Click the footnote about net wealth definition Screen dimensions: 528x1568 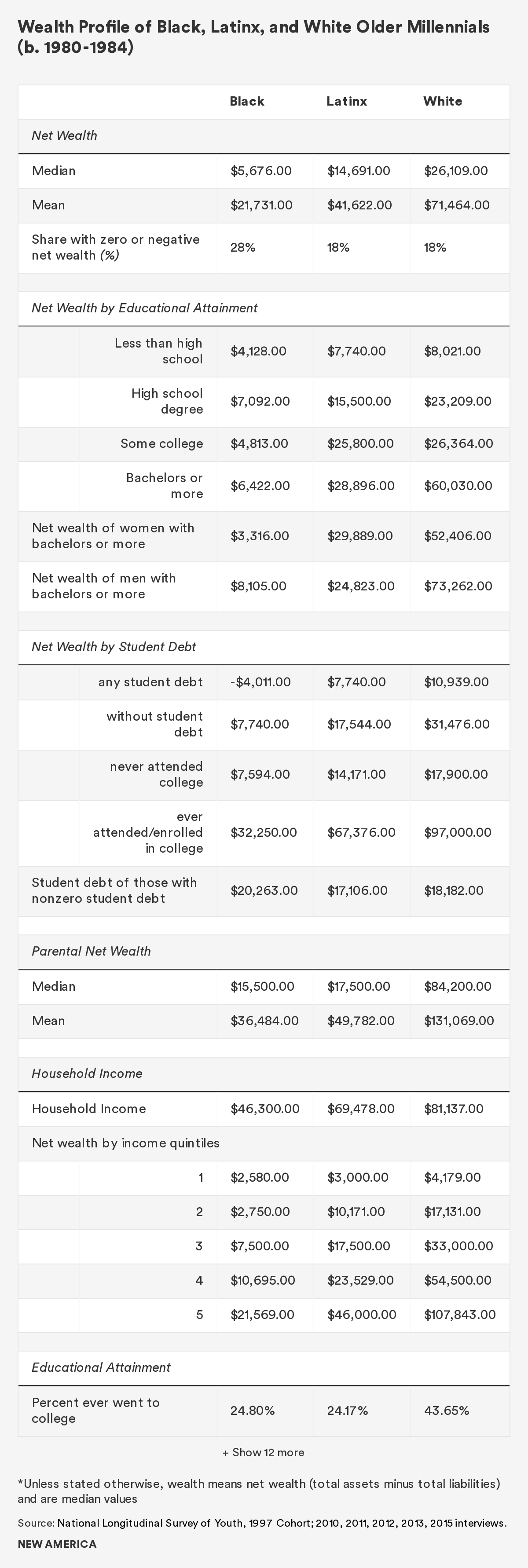tap(259, 1491)
